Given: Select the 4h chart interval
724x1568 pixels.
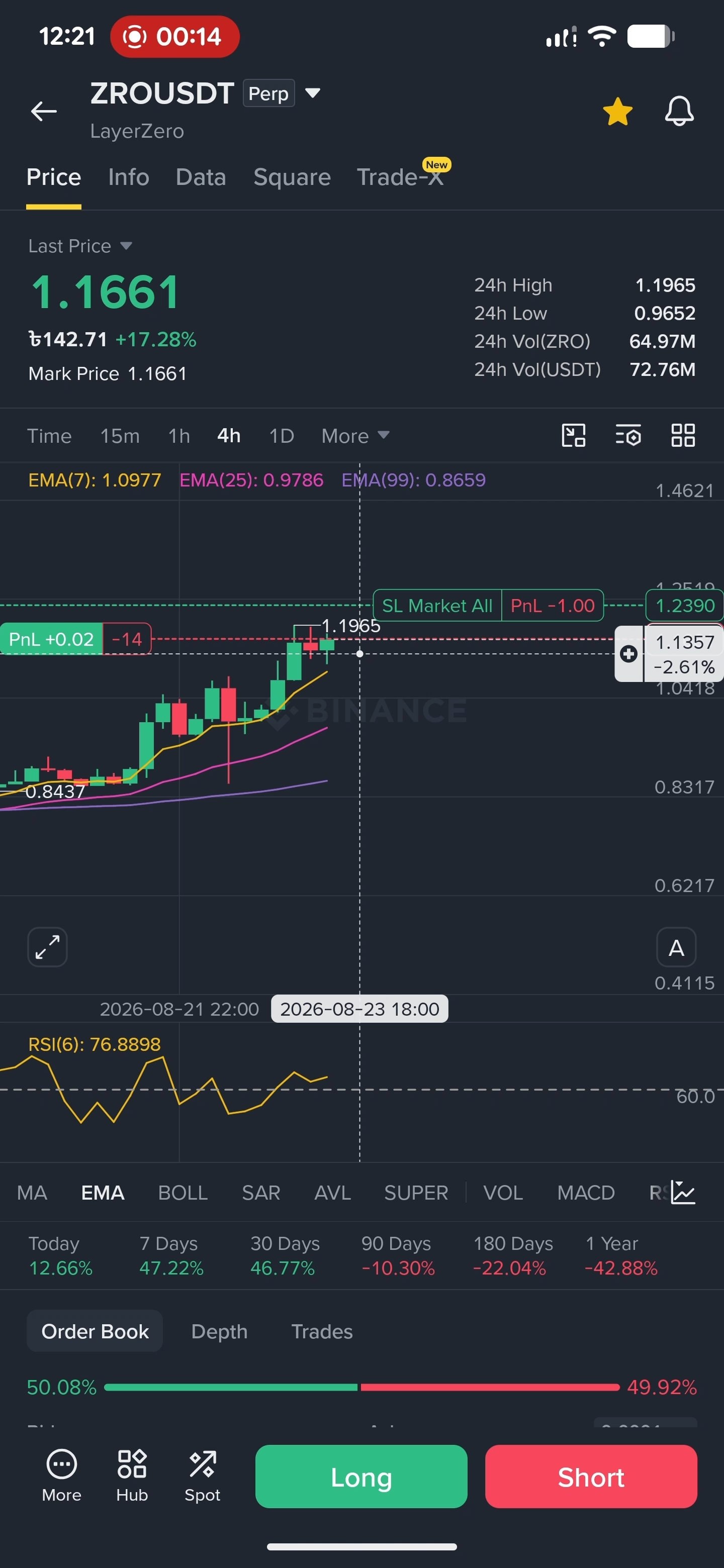Looking at the screenshot, I should 229,436.
